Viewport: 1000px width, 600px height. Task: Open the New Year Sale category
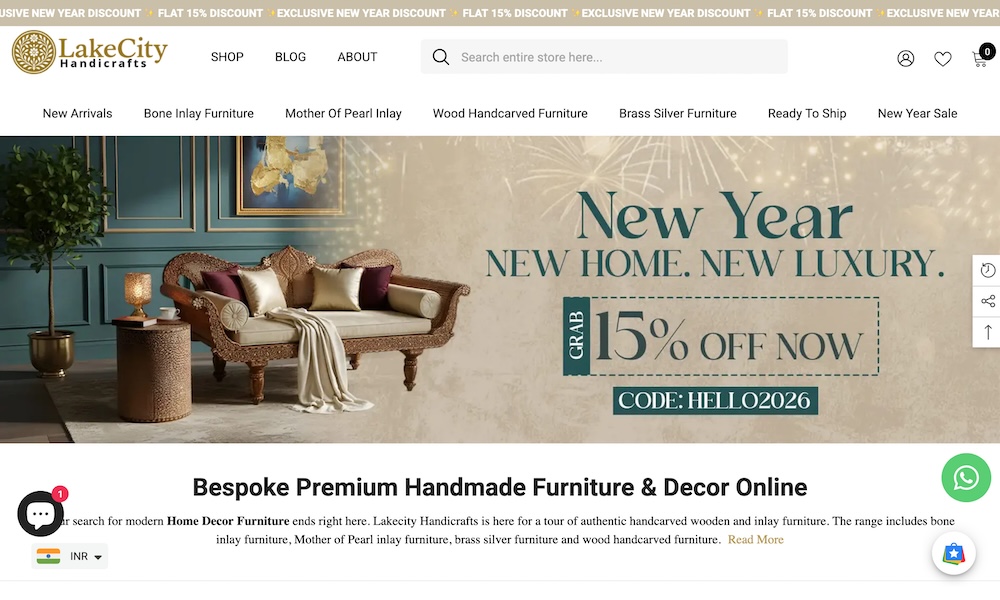point(917,113)
